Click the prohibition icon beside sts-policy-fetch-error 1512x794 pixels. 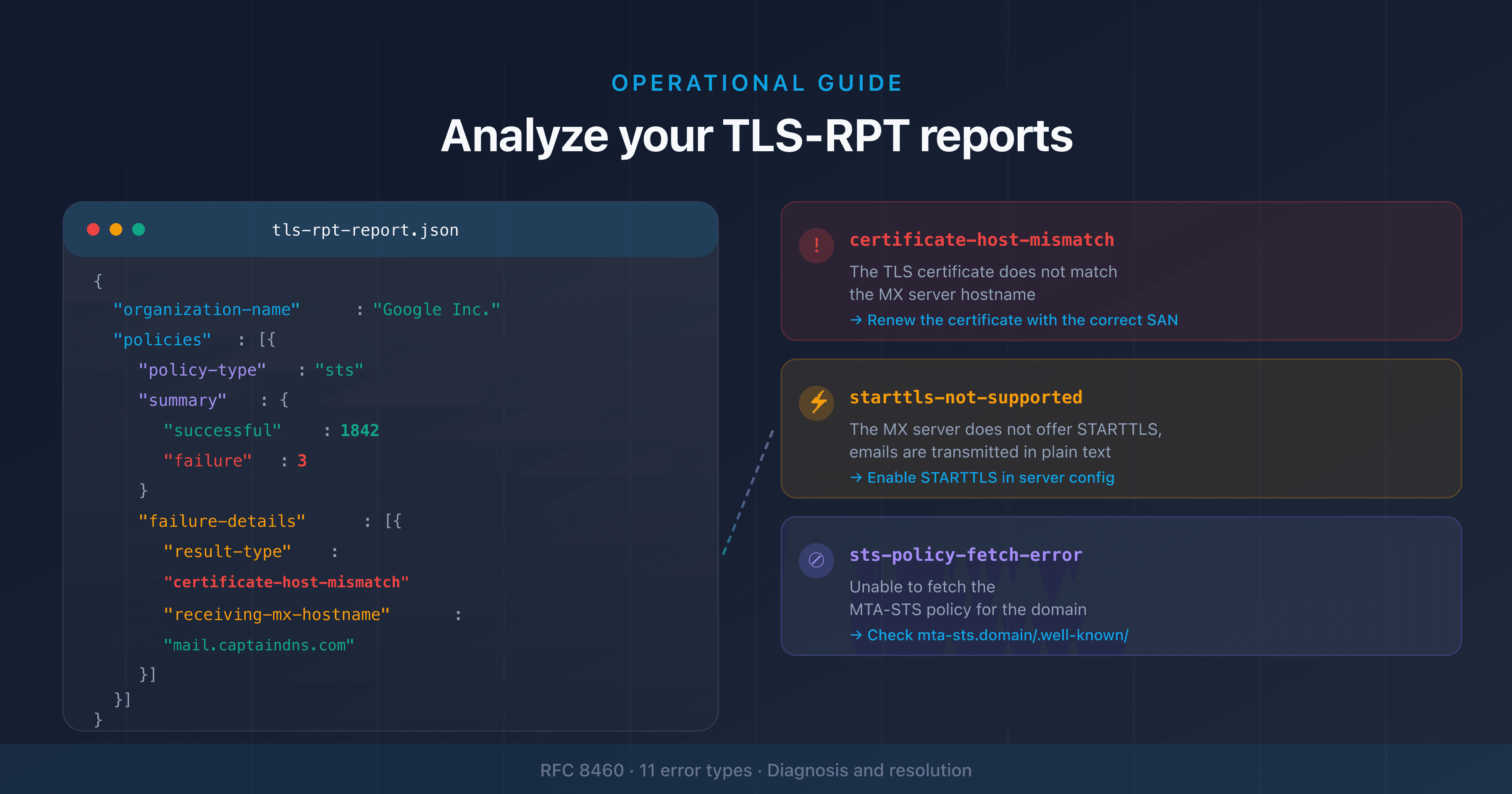pos(816,560)
